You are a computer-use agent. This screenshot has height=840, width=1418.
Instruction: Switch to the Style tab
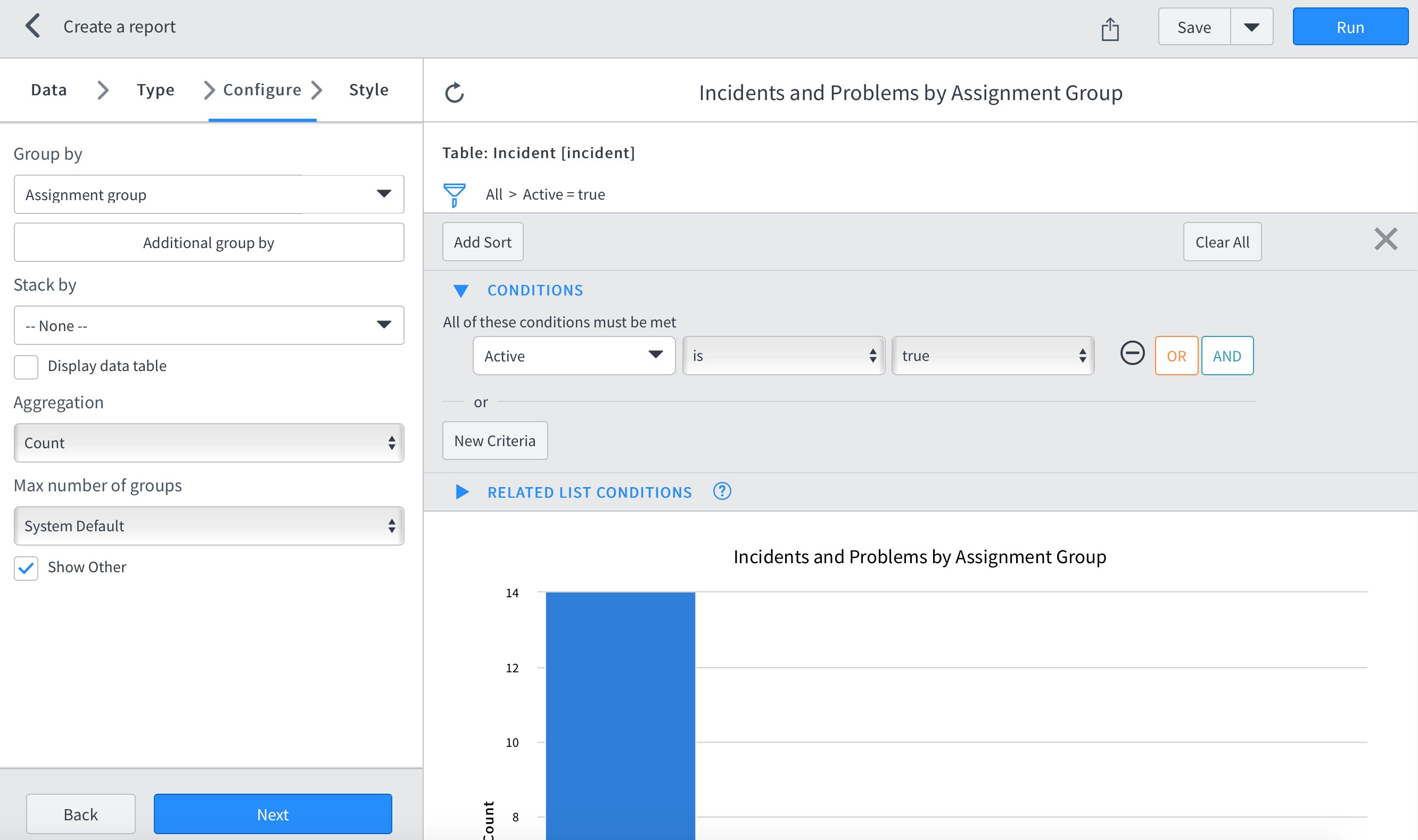368,89
